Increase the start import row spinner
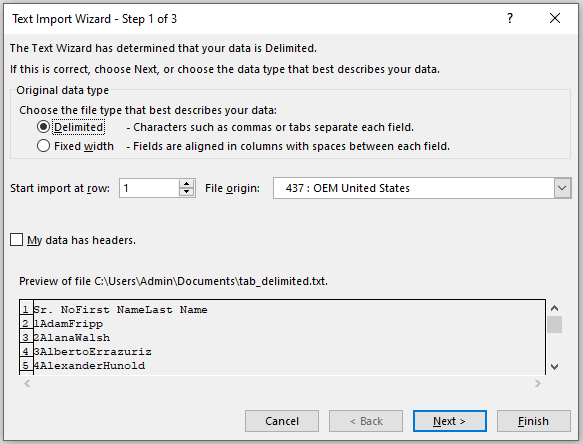Image resolution: width=583 pixels, height=444 pixels. point(186,184)
